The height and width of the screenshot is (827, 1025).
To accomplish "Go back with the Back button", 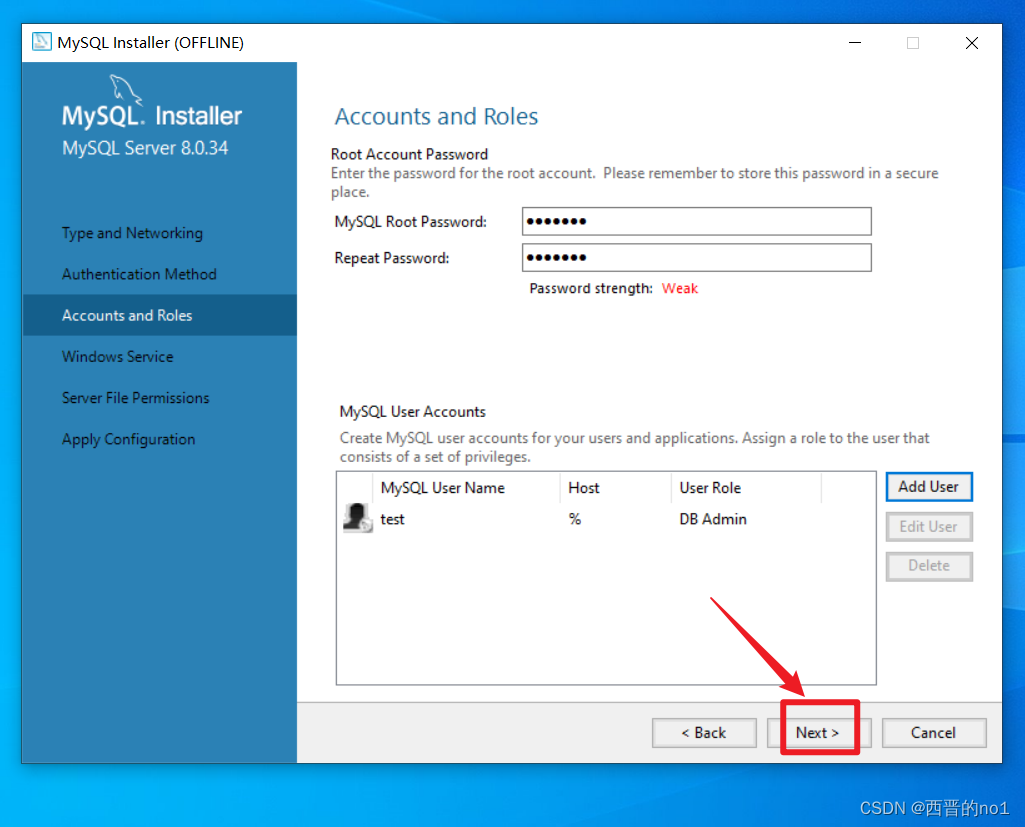I will click(x=704, y=733).
